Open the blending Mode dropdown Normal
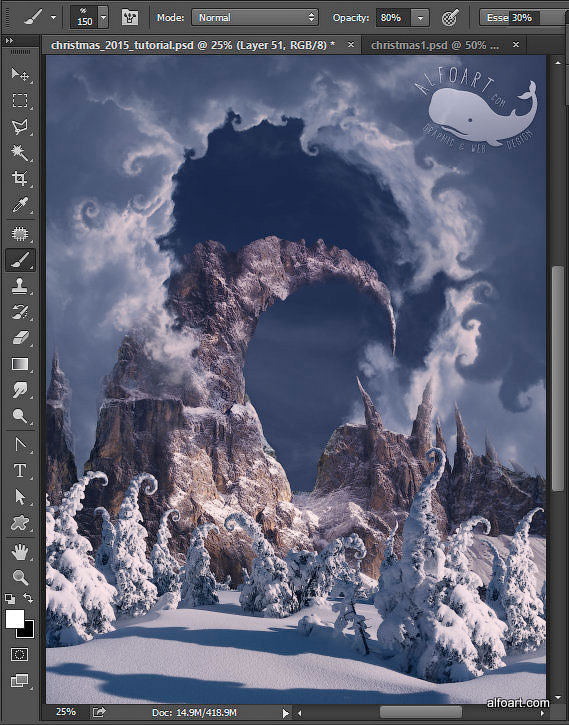The height and width of the screenshot is (725, 569). (x=255, y=18)
